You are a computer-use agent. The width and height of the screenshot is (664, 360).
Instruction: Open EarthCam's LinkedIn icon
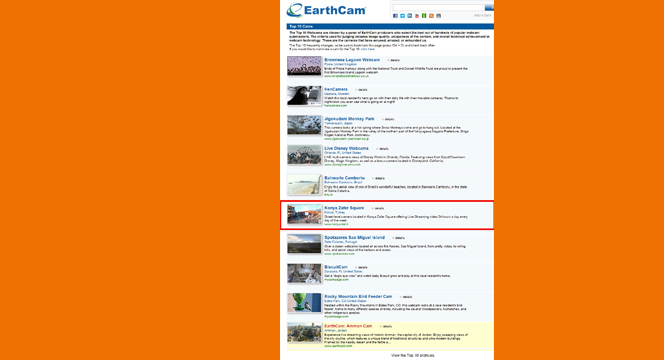tap(409, 16)
